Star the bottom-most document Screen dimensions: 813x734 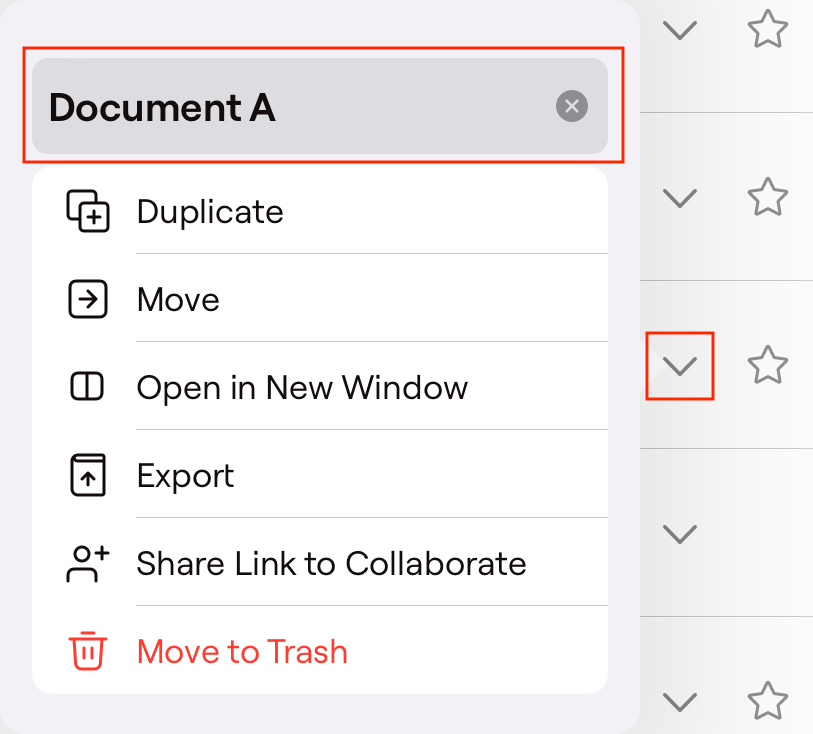coord(768,702)
